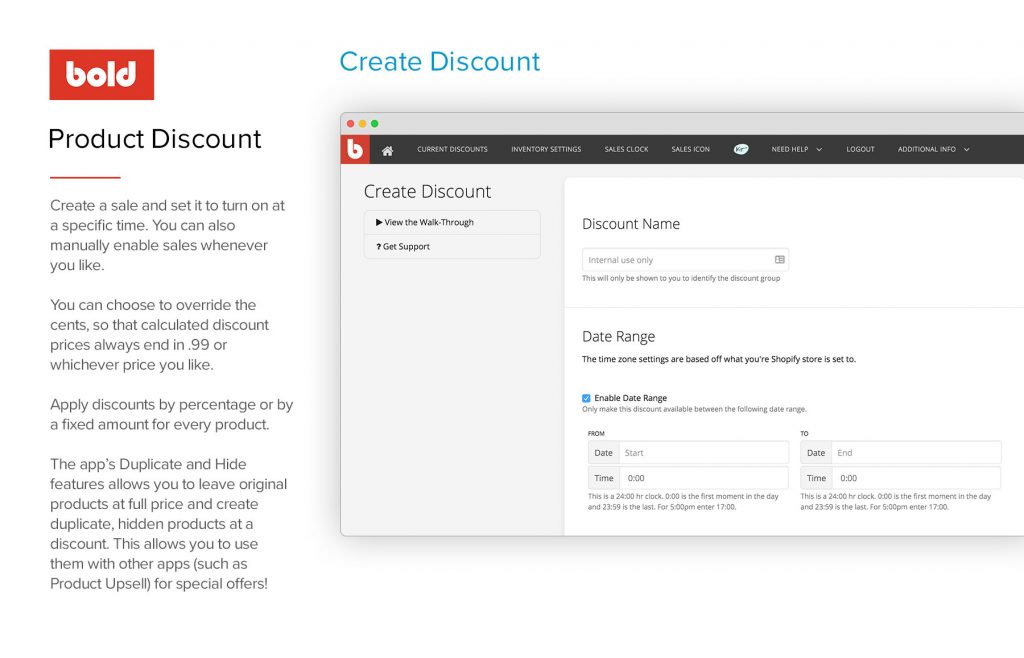The image size is (1024, 658).
Task: Toggle the Enable Date Range checkbox
Action: point(586,398)
